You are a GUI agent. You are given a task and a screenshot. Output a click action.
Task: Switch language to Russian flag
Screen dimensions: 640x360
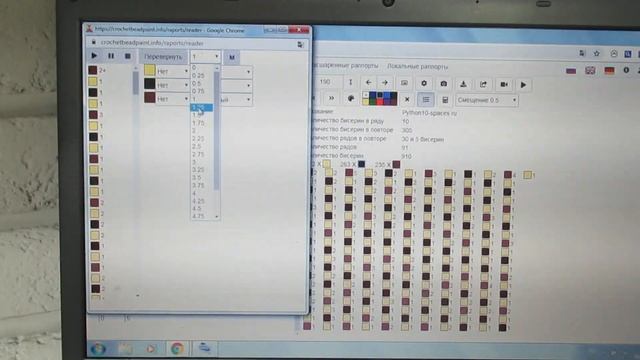pos(571,71)
